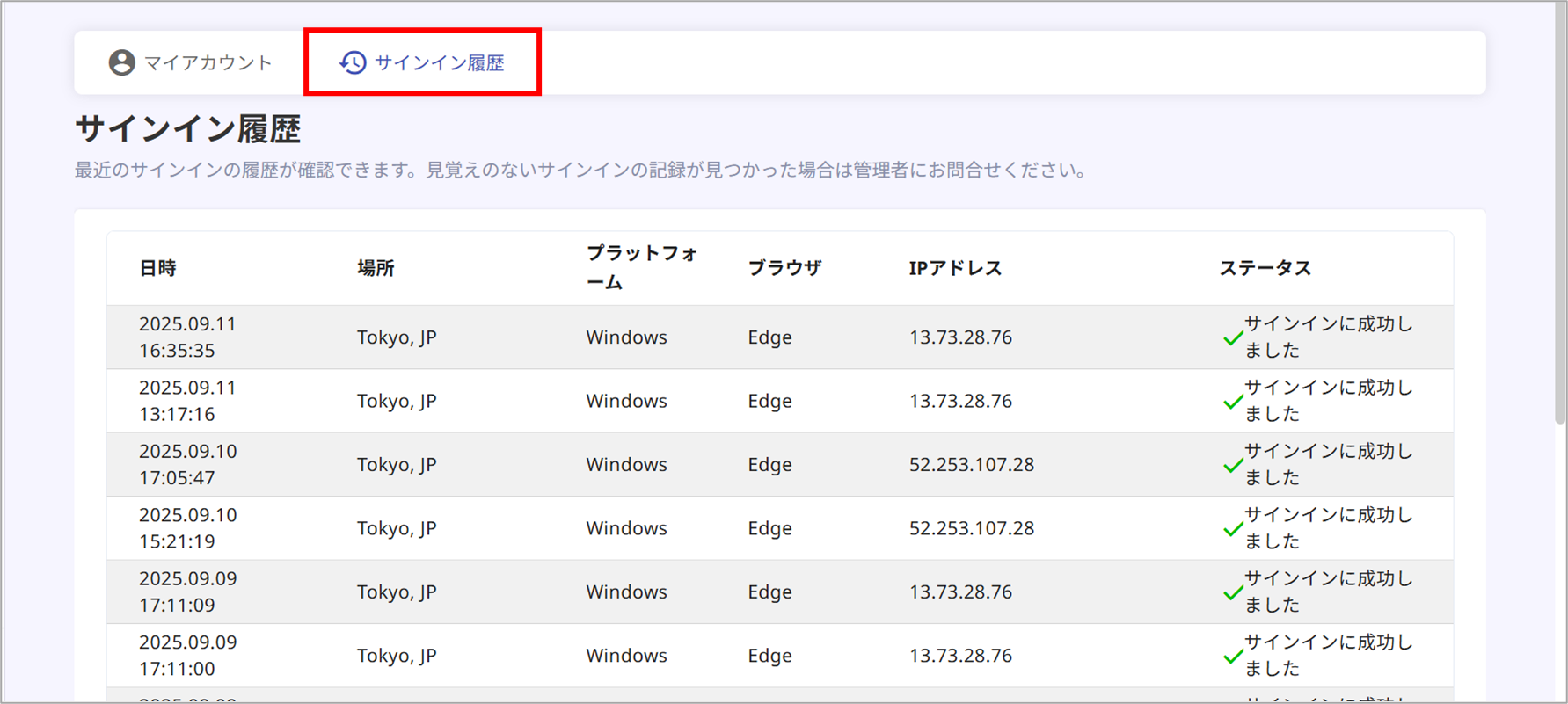
Task: Select the date 2025.09.11 13:17:16
Action: tap(188, 401)
